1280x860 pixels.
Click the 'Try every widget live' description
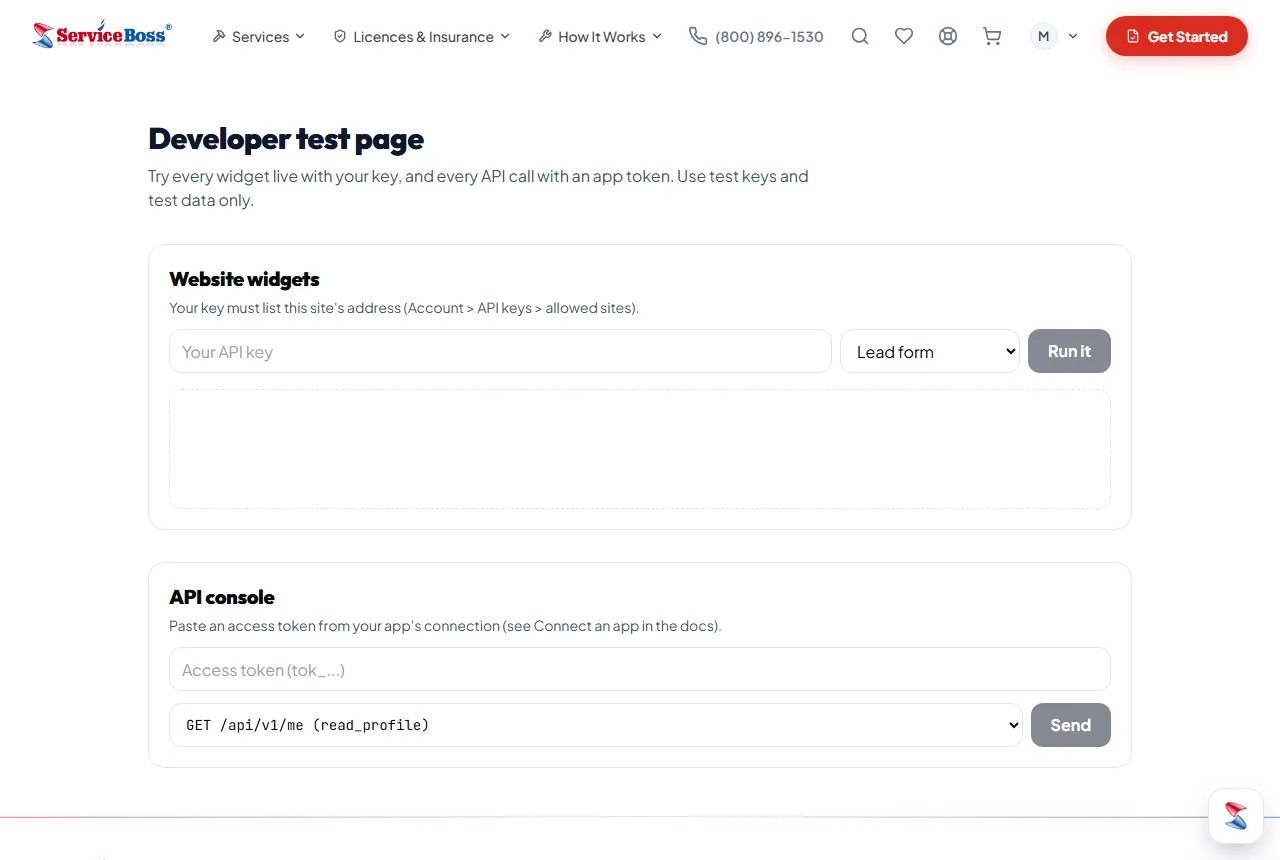478,188
